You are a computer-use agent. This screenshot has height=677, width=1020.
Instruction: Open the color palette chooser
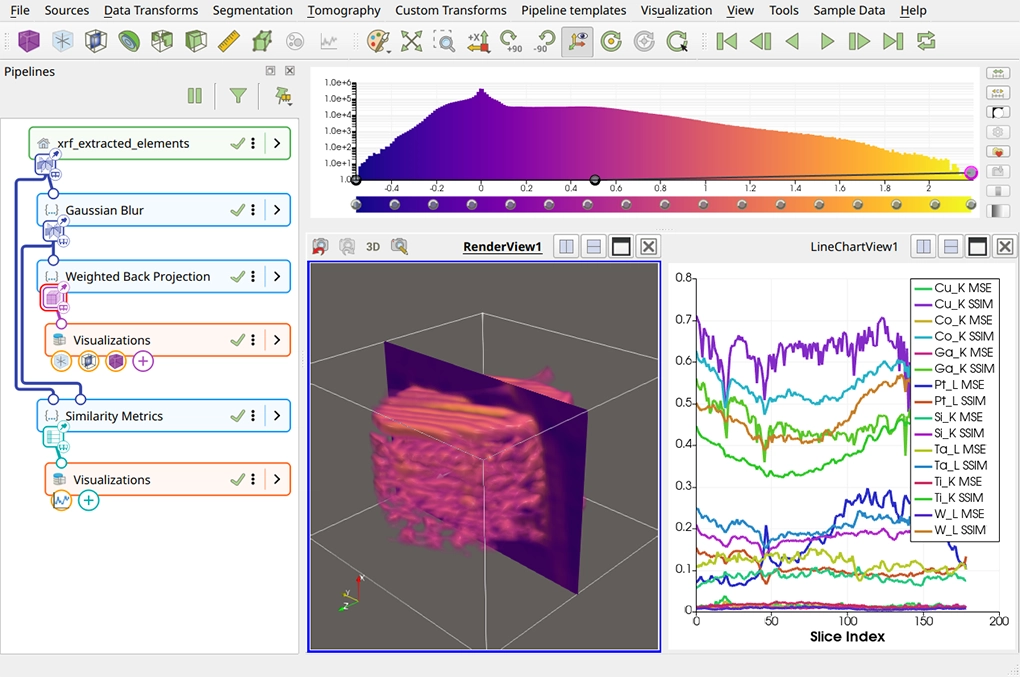(378, 41)
